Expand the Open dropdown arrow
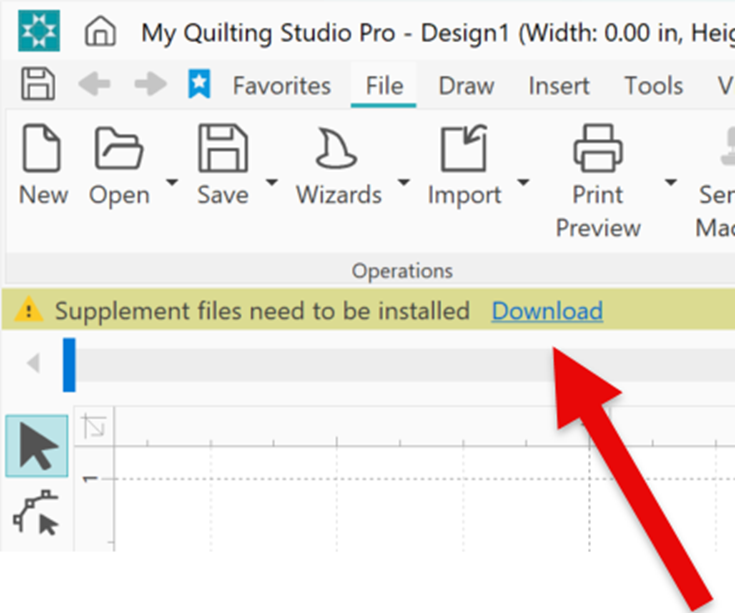The height and width of the screenshot is (613, 735). [x=172, y=182]
